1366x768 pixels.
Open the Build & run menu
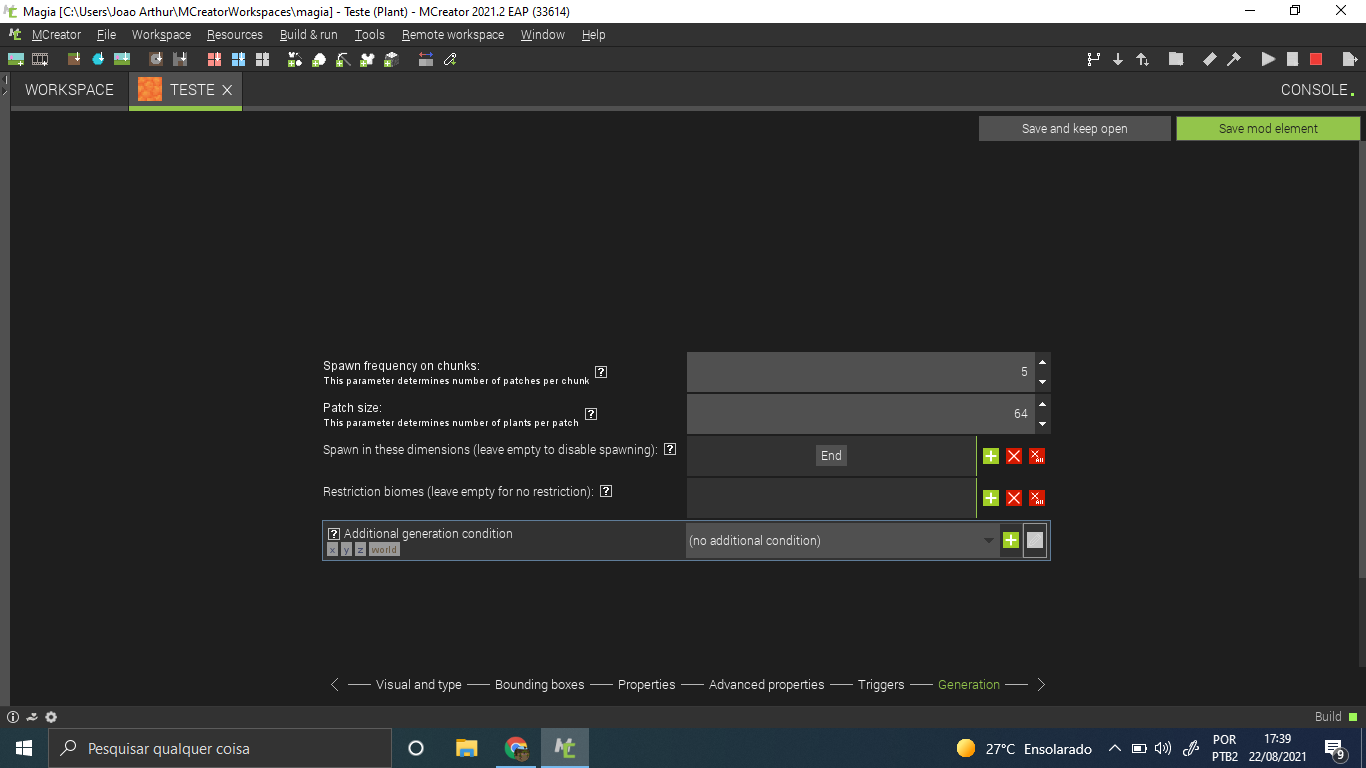[308, 34]
